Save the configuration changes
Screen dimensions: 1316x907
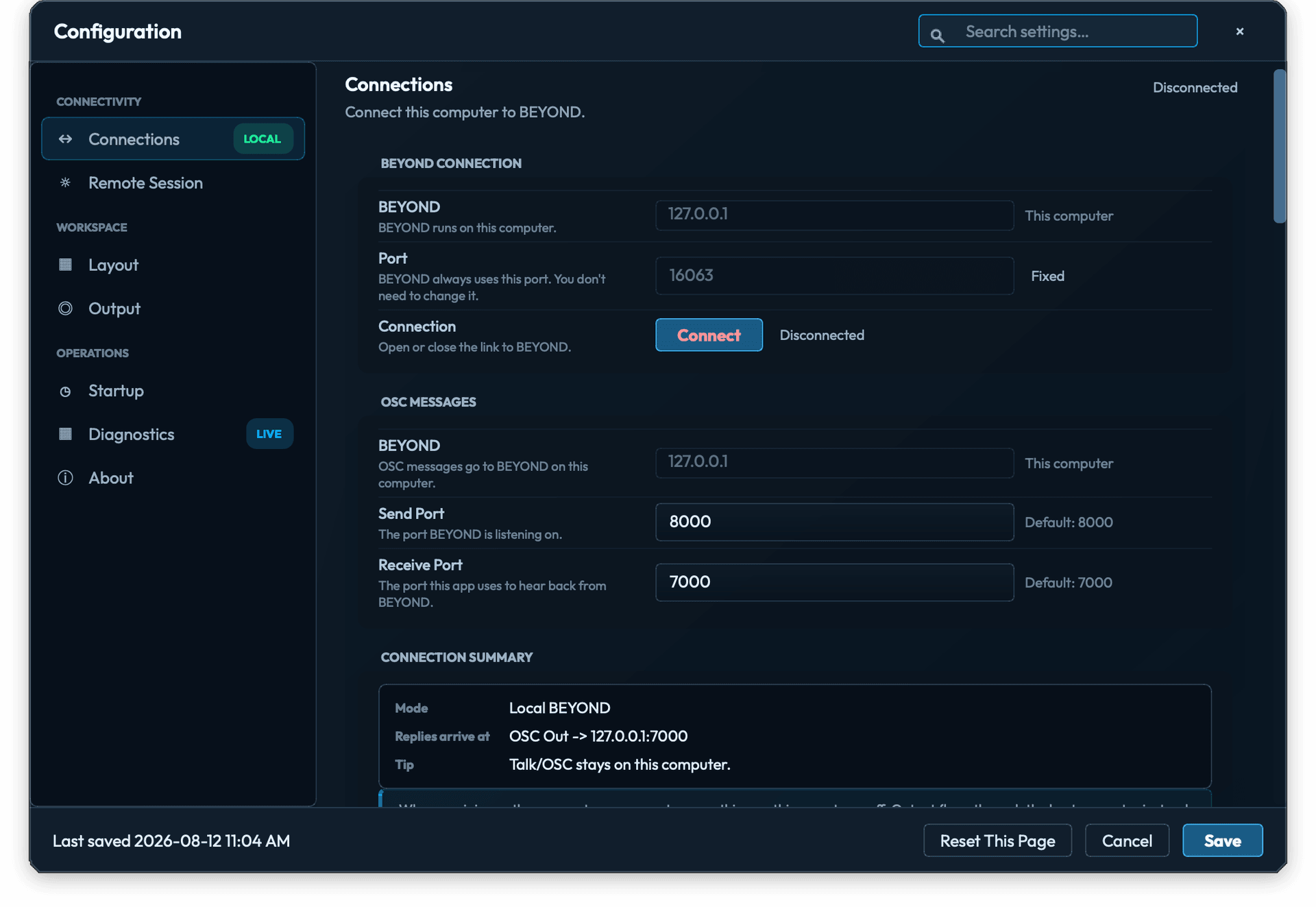coord(1222,841)
